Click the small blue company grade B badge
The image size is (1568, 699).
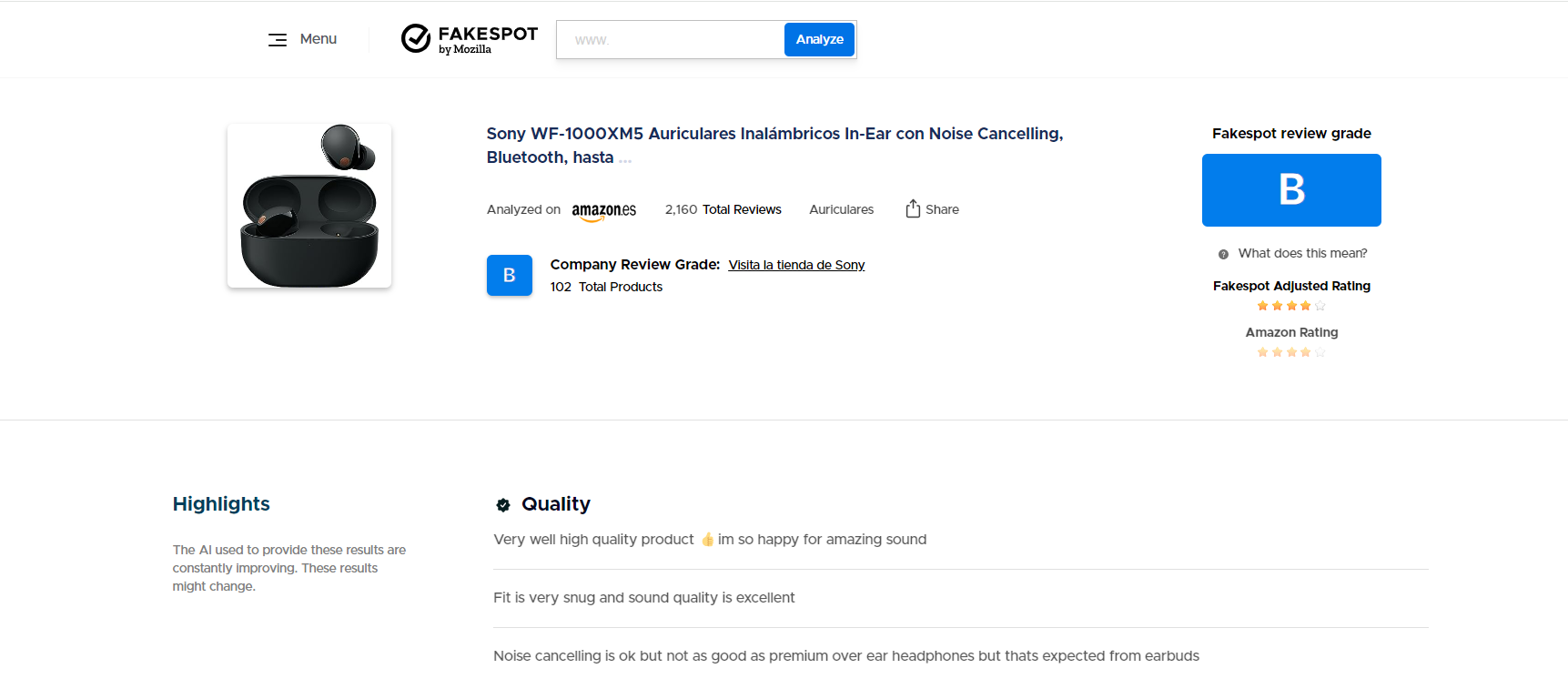(x=510, y=275)
